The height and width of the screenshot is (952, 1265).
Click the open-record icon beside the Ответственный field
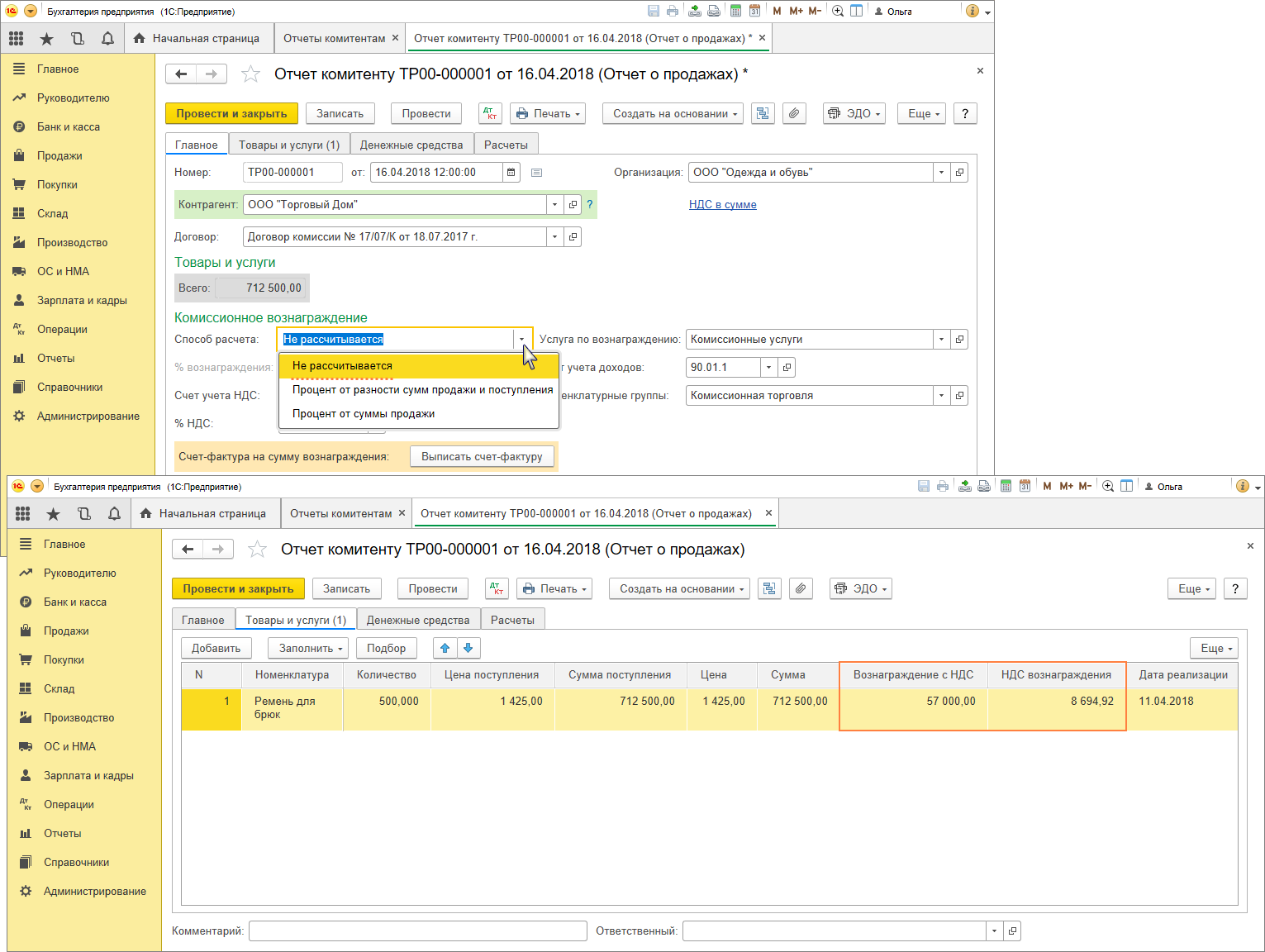tap(1012, 931)
